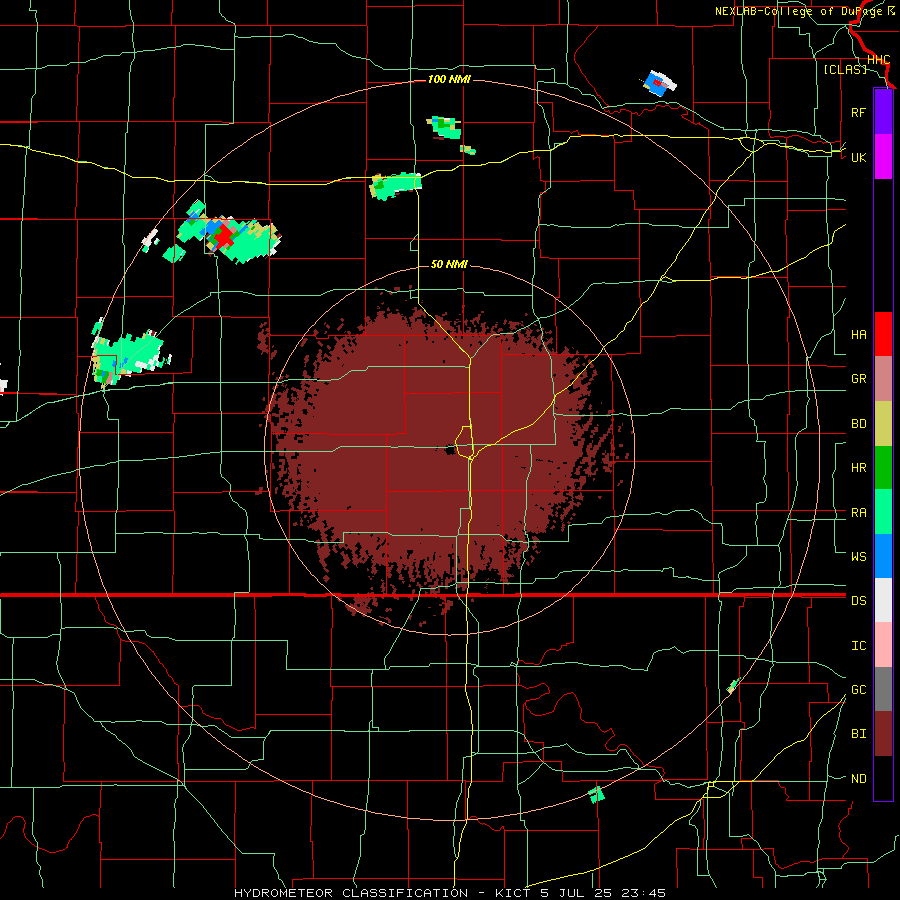Click the "BD" legend label
Screen dimensions: 900x900
pyautogui.click(x=858, y=424)
